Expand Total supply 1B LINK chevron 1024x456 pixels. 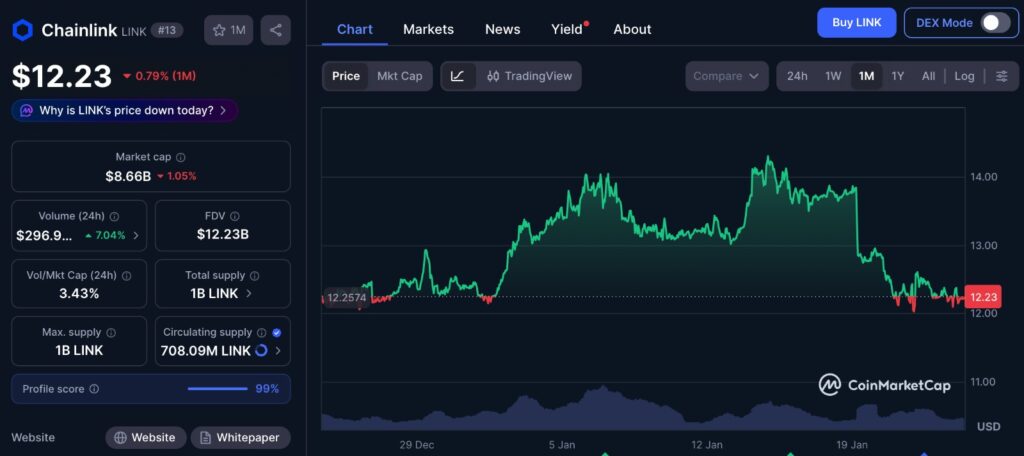point(249,293)
